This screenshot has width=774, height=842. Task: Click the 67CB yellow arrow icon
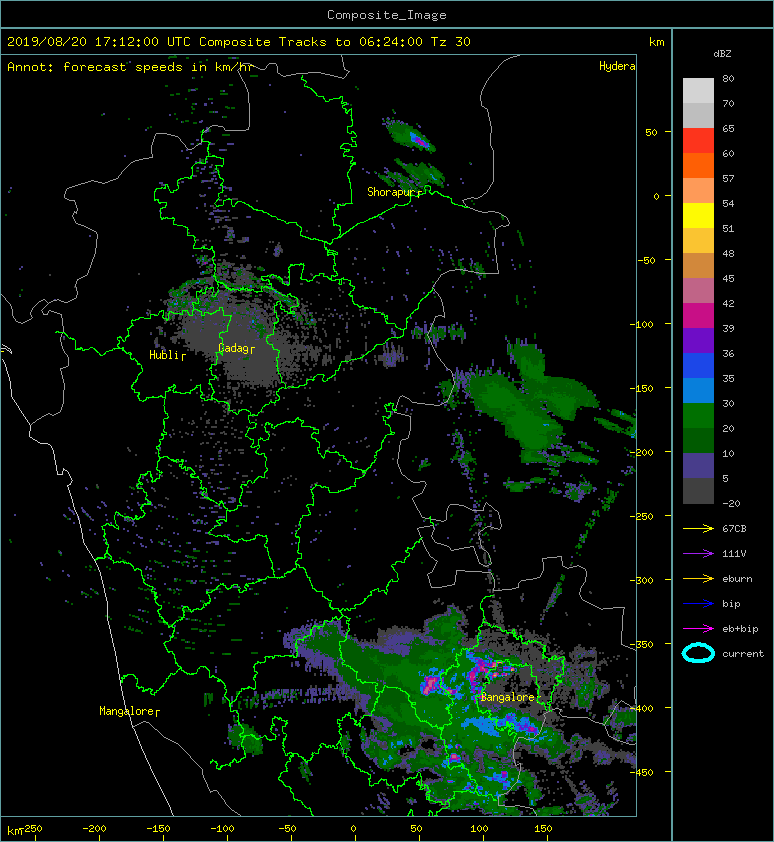tap(698, 529)
